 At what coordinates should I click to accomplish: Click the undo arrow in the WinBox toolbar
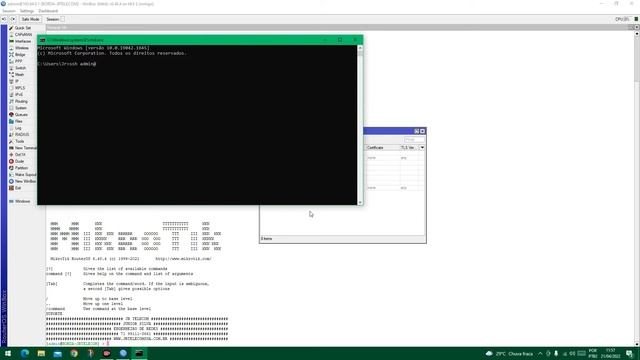tap(4, 19)
